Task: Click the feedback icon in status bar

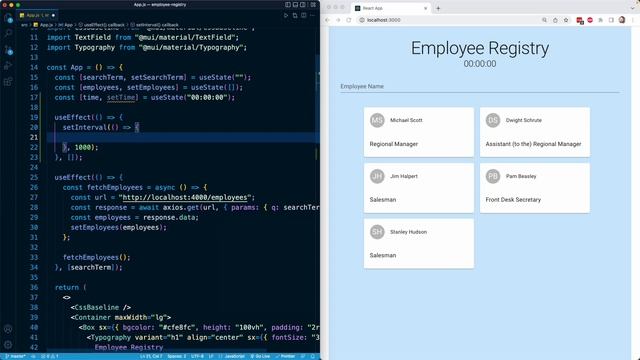Action: (303, 356)
